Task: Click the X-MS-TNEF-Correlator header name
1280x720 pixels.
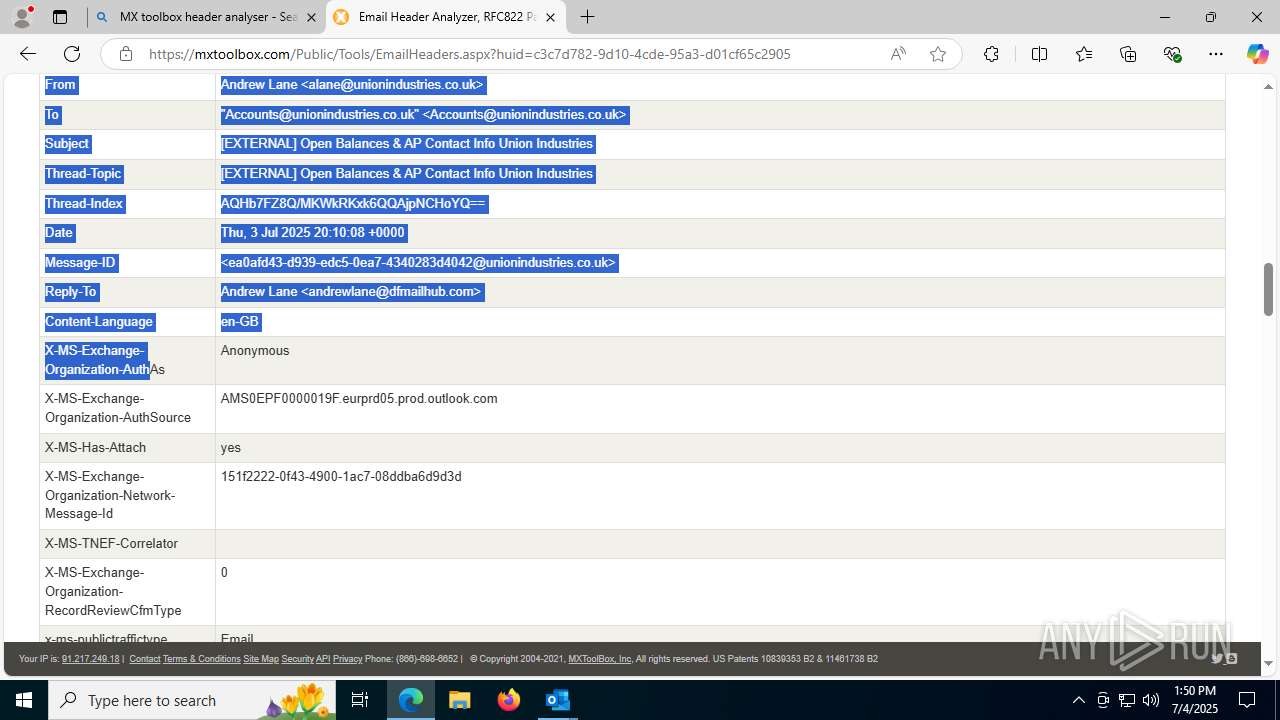Action: click(111, 544)
